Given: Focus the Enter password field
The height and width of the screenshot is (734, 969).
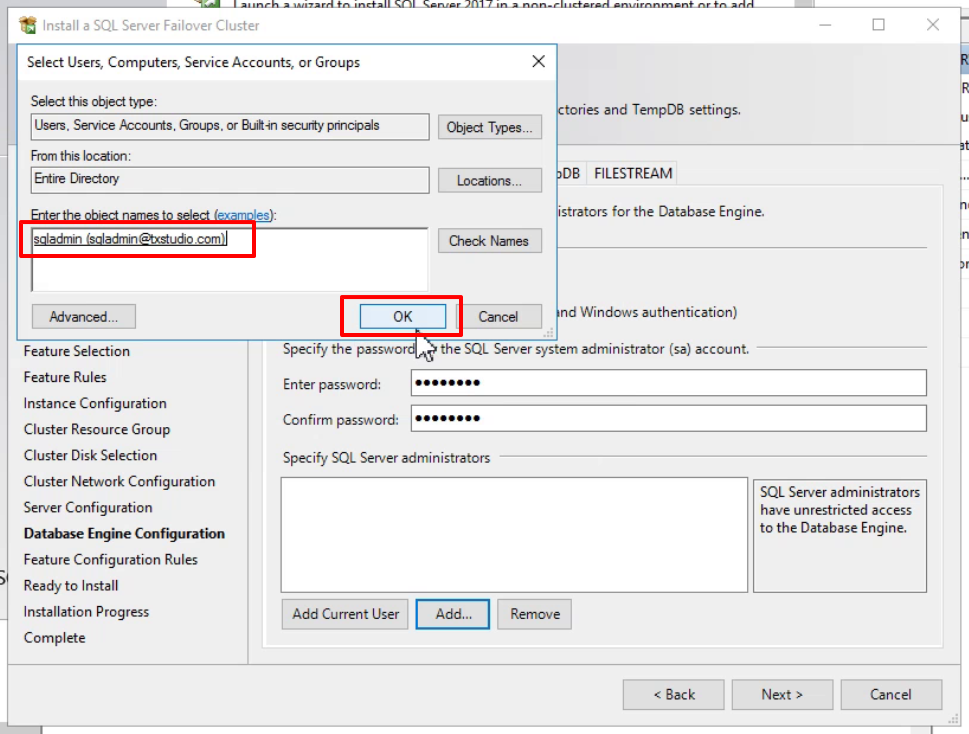Looking at the screenshot, I should 669,383.
